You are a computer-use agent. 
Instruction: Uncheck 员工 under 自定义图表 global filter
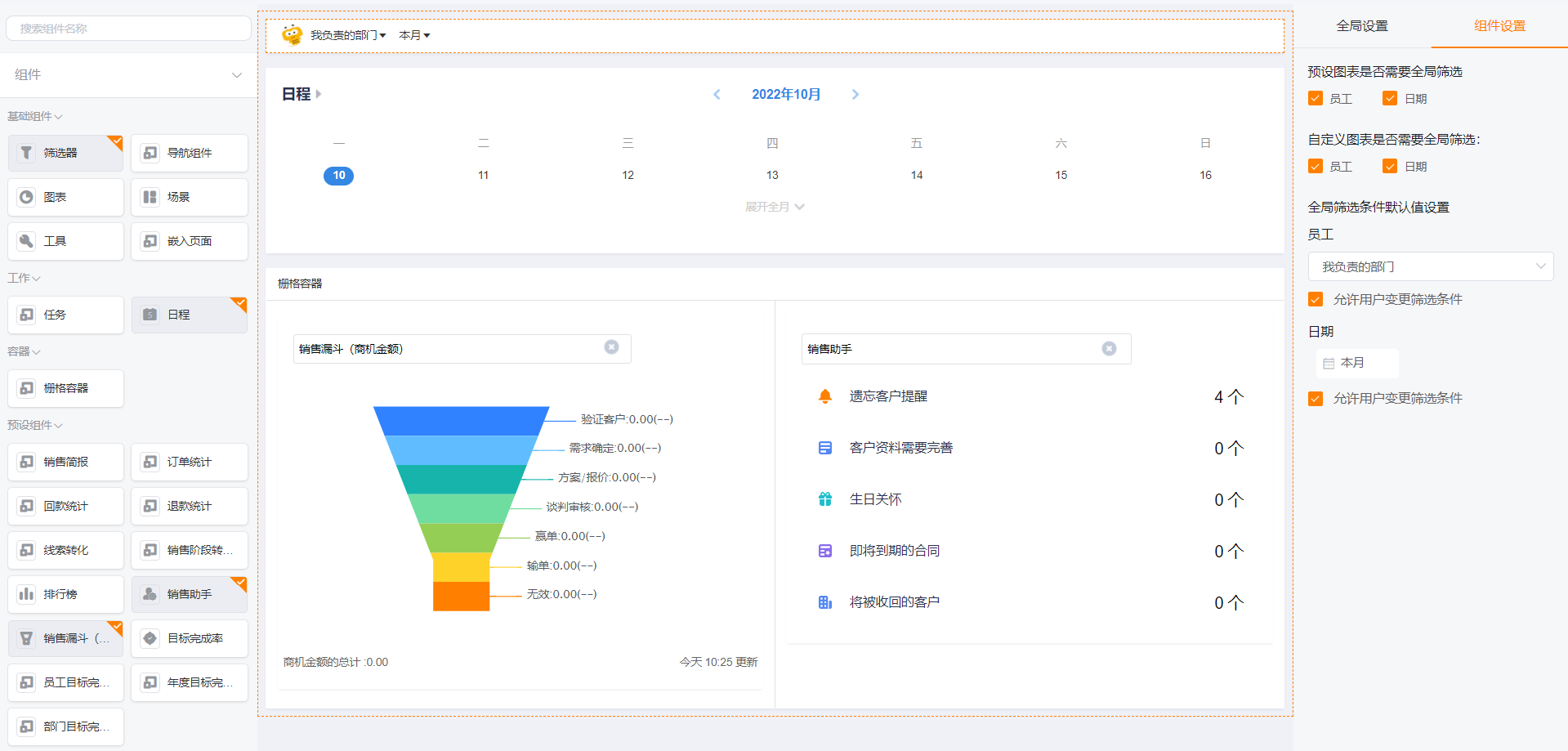tap(1316, 166)
